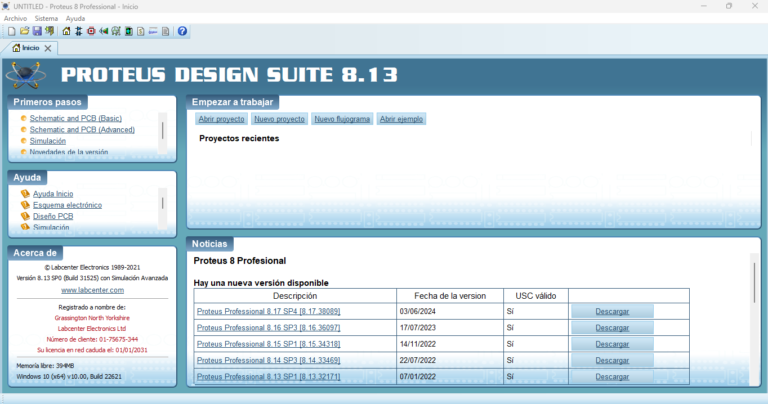Click the Proteus logo in the title bar

pos(6,6)
